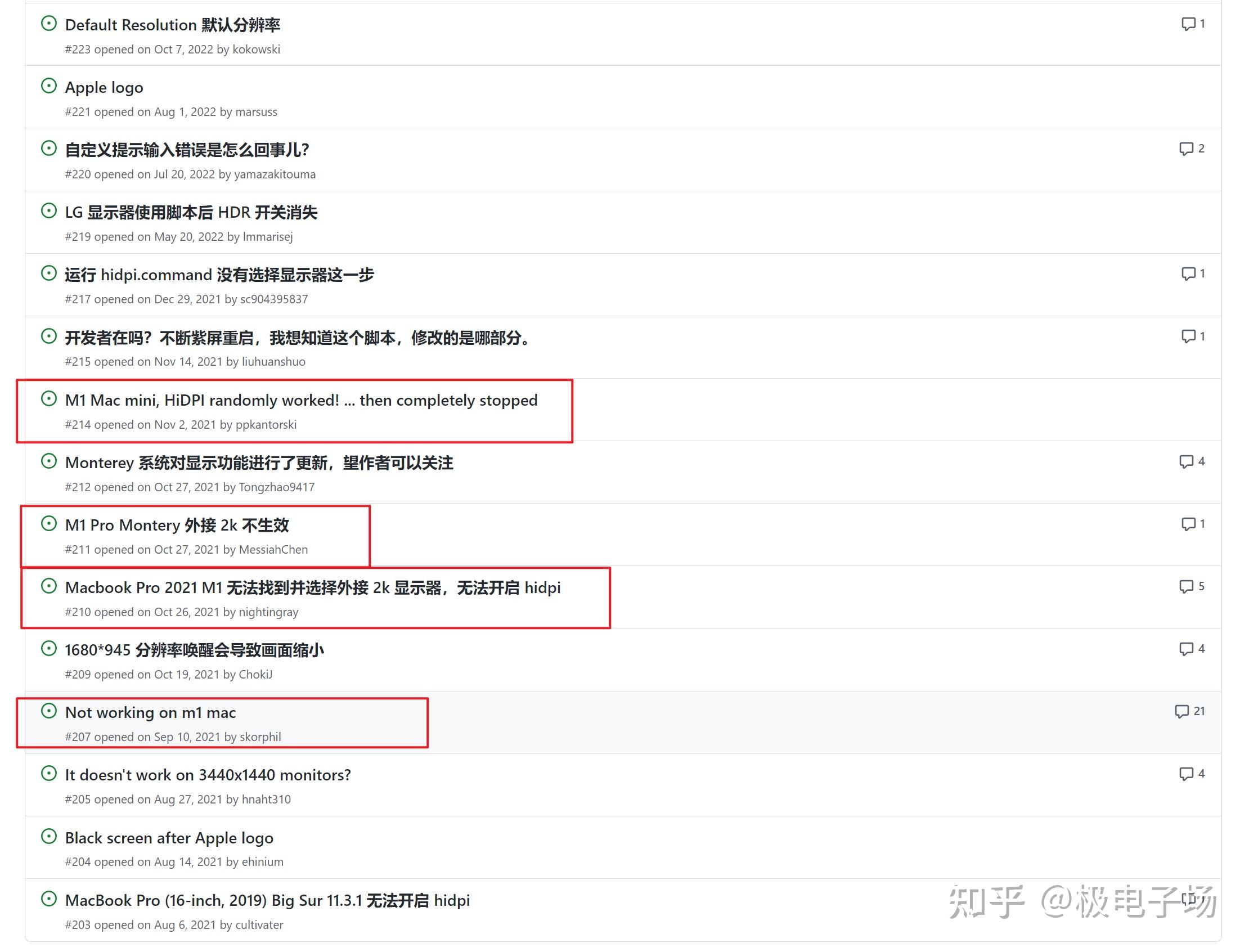The height and width of the screenshot is (952, 1249).
Task: Open the 1680*945 分辨率唤醒 issue
Action: (194, 650)
